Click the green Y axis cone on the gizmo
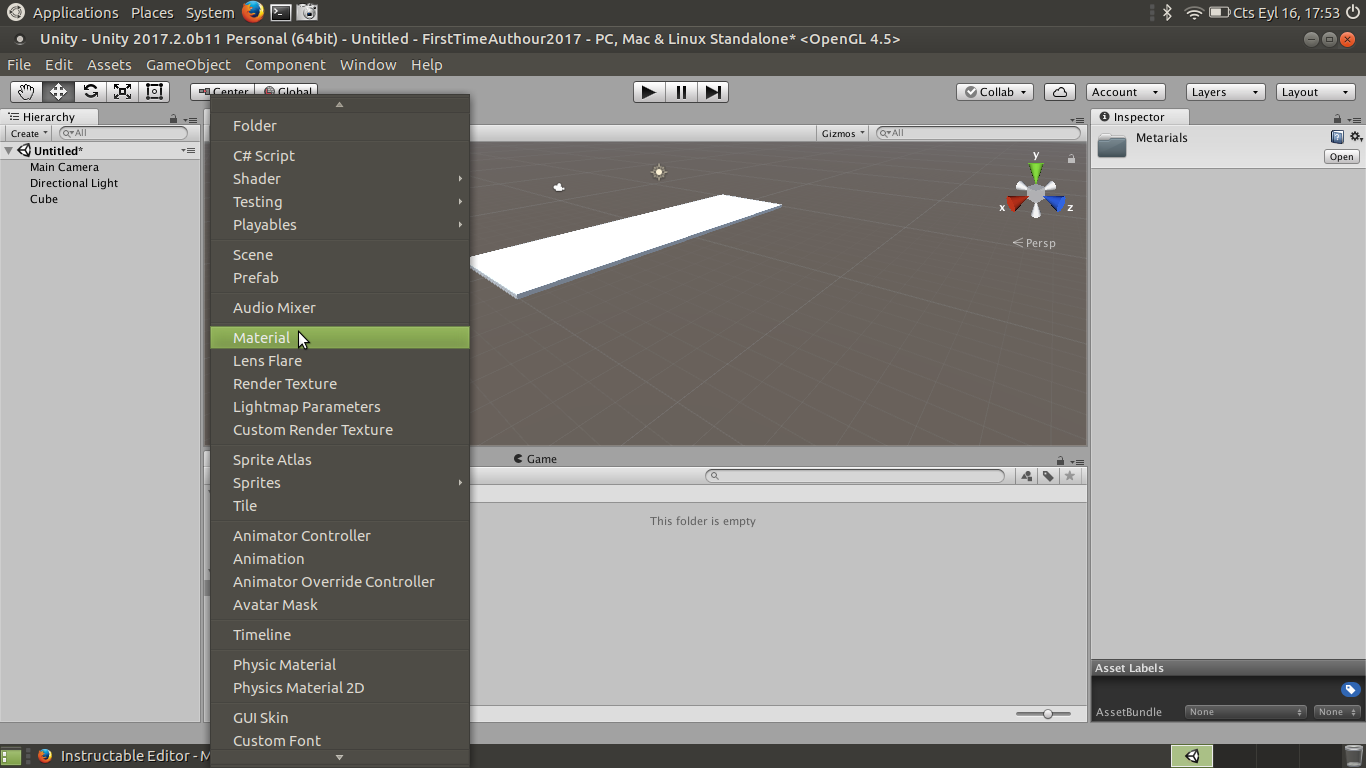This screenshot has width=1366, height=768. coord(1036,171)
